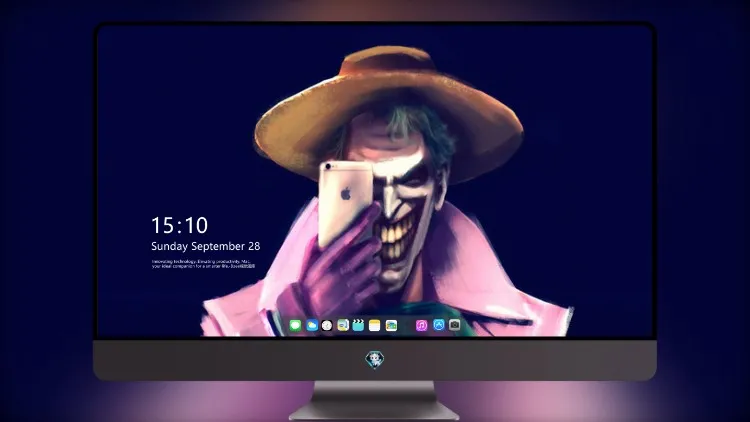
Task: Click the 15:10 clock widget
Action: point(179,225)
